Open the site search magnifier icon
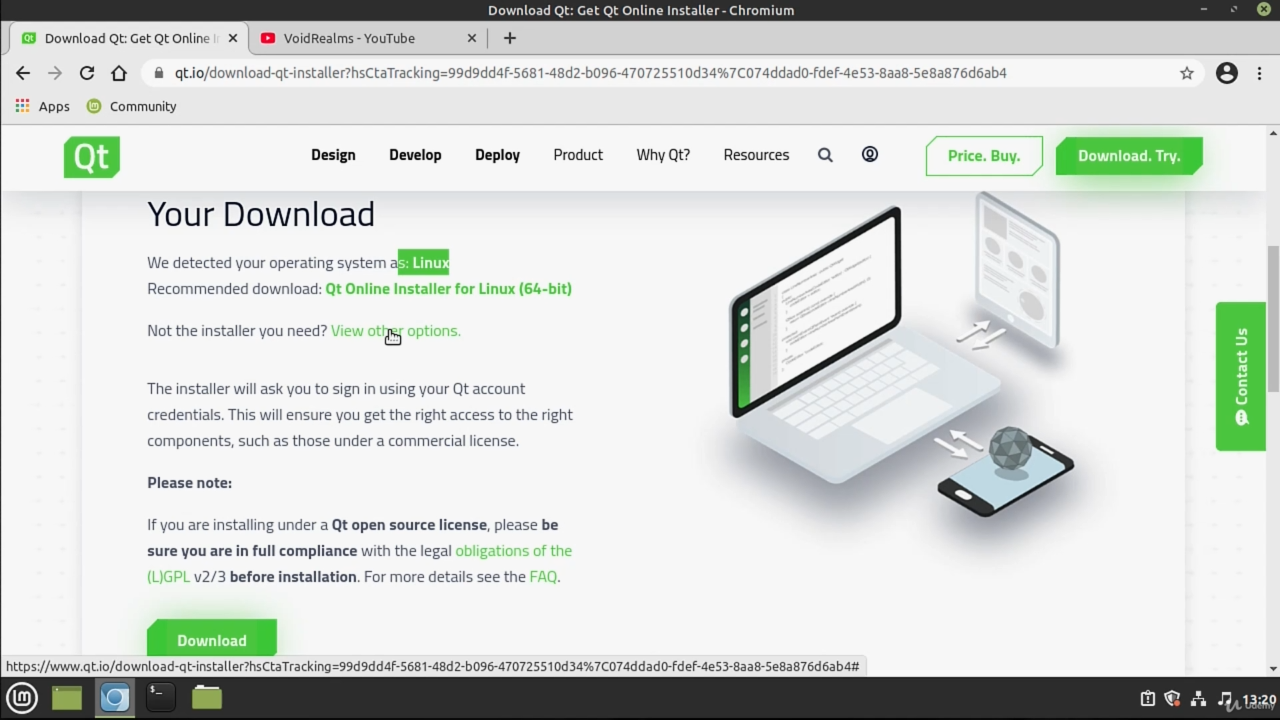Viewport: 1280px width, 720px height. click(825, 155)
